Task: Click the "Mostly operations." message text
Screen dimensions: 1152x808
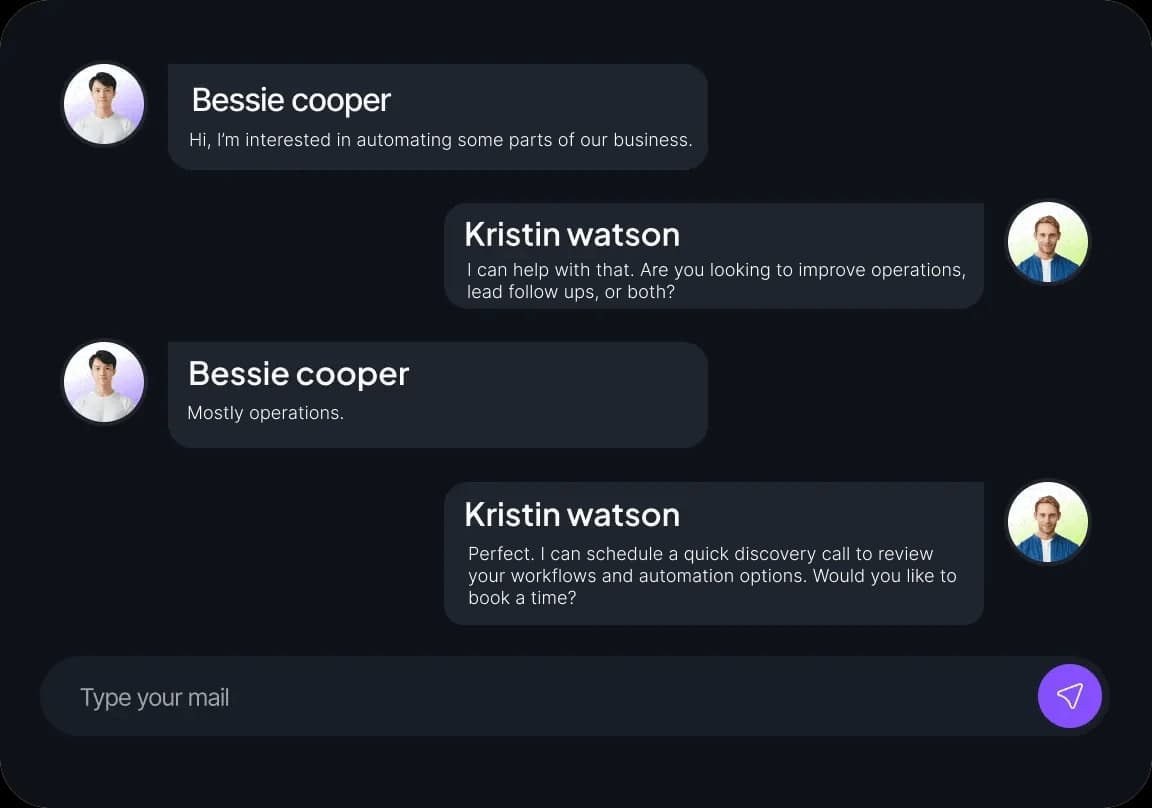Action: [266, 413]
